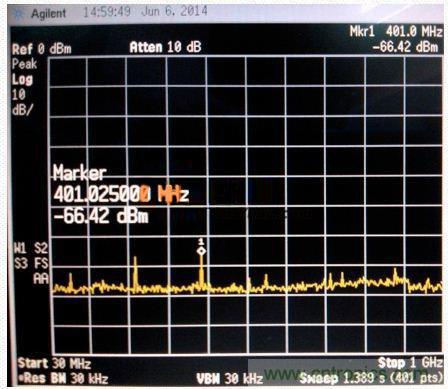The width and height of the screenshot is (448, 389).
Task: Select the Ref 0 dBm label
Action: (x=42, y=50)
